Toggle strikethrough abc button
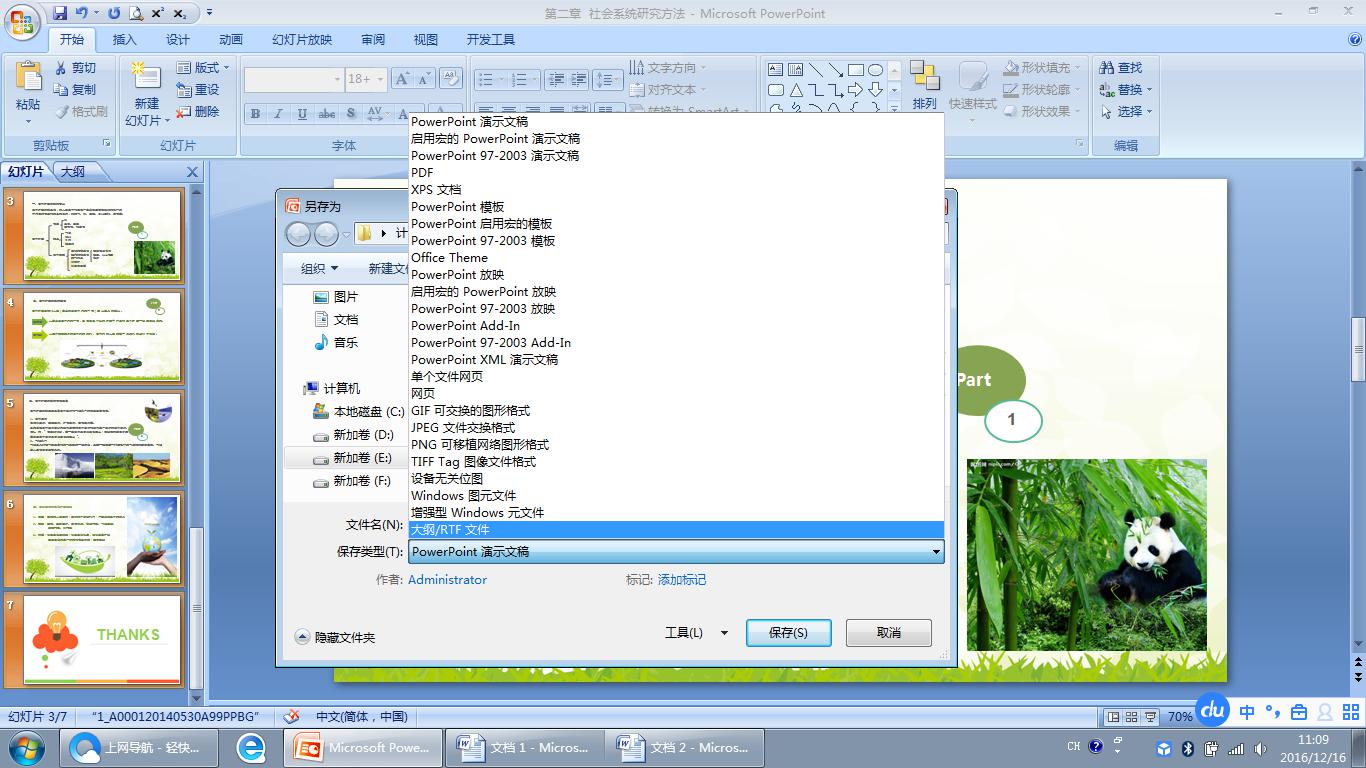Screen dimensions: 1366x768 (x=327, y=113)
